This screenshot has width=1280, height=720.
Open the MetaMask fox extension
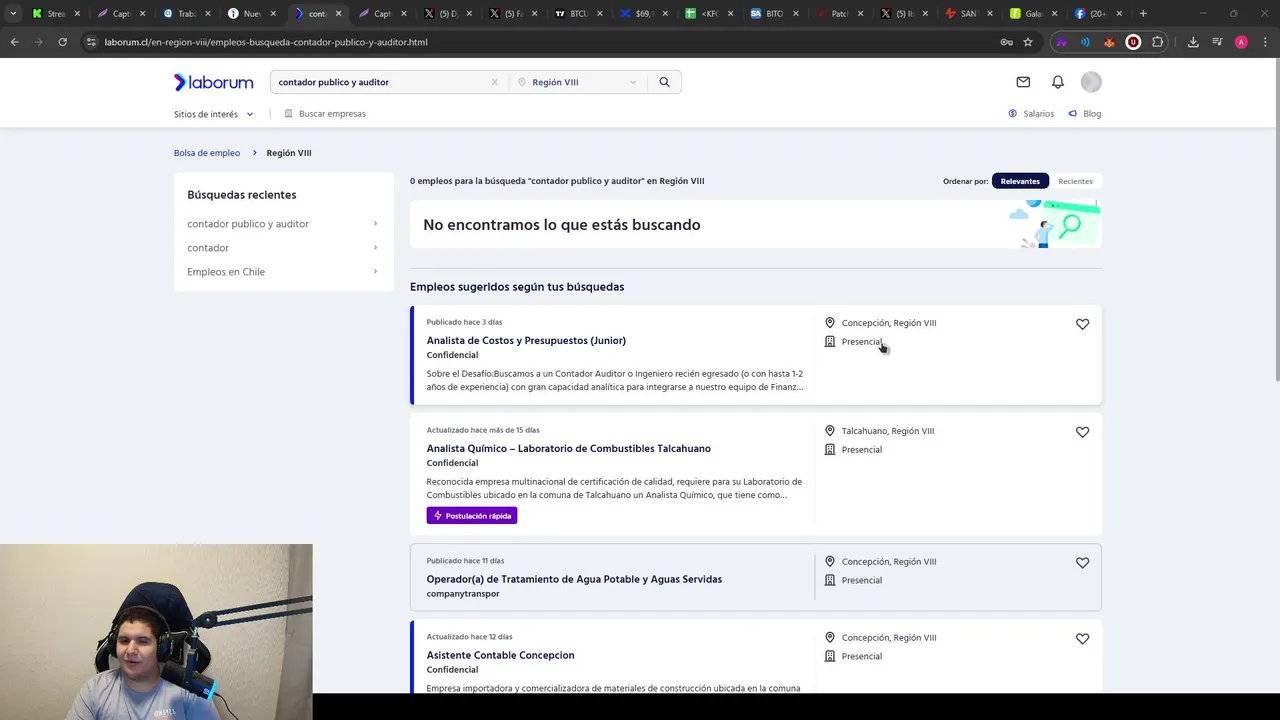click(1109, 42)
